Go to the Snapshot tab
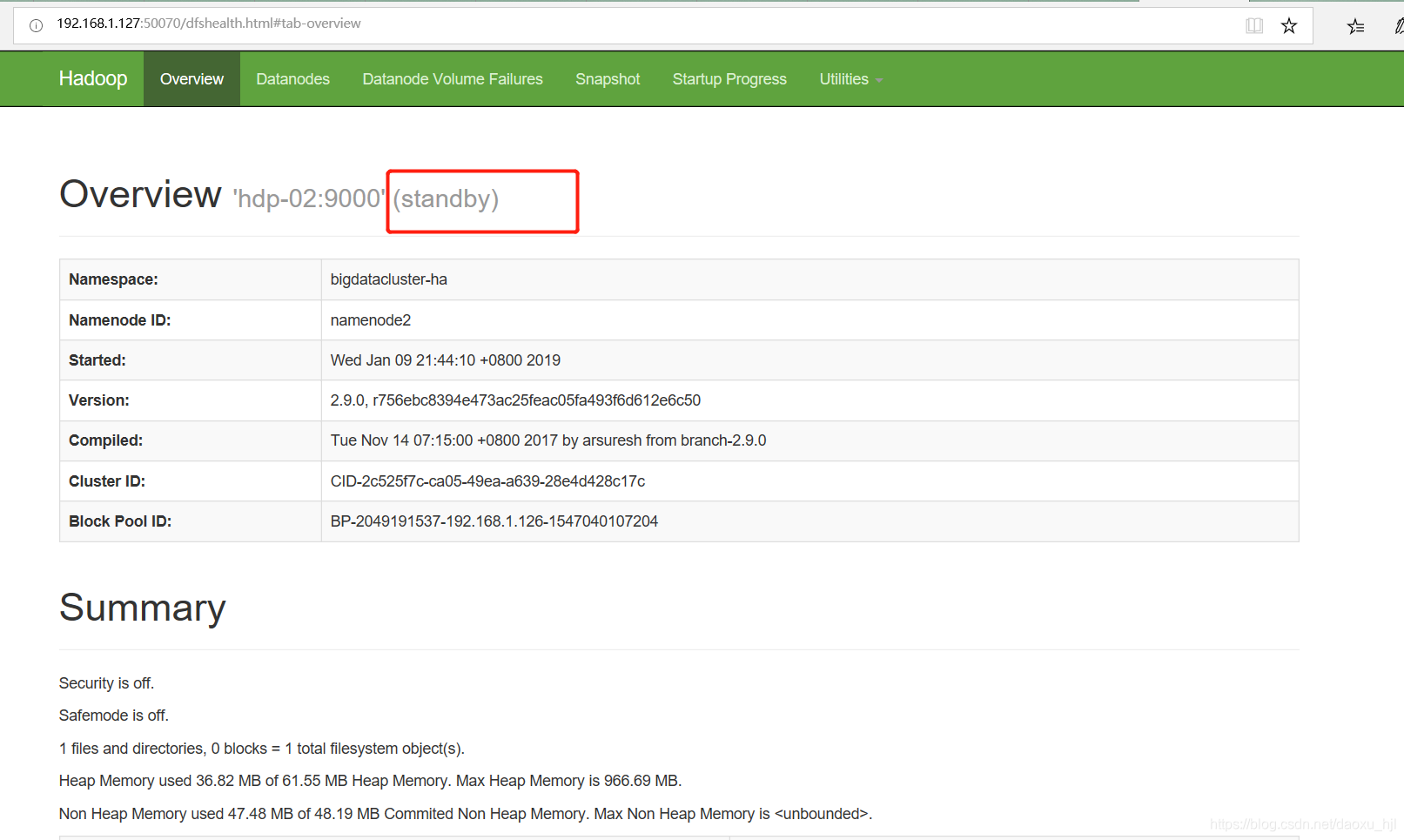 click(x=608, y=78)
